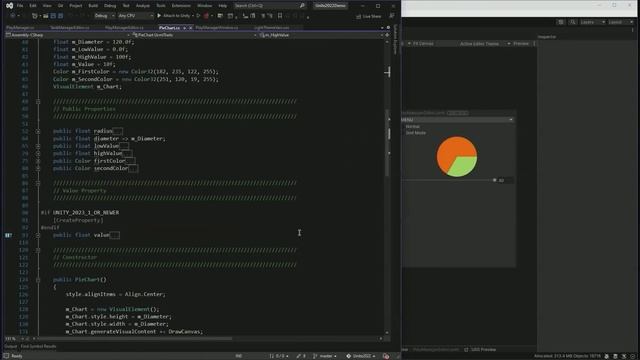Screen dimensions: 640x360
Task: Open the Assembly-CSharp project dropdown
Action: point(67,35)
